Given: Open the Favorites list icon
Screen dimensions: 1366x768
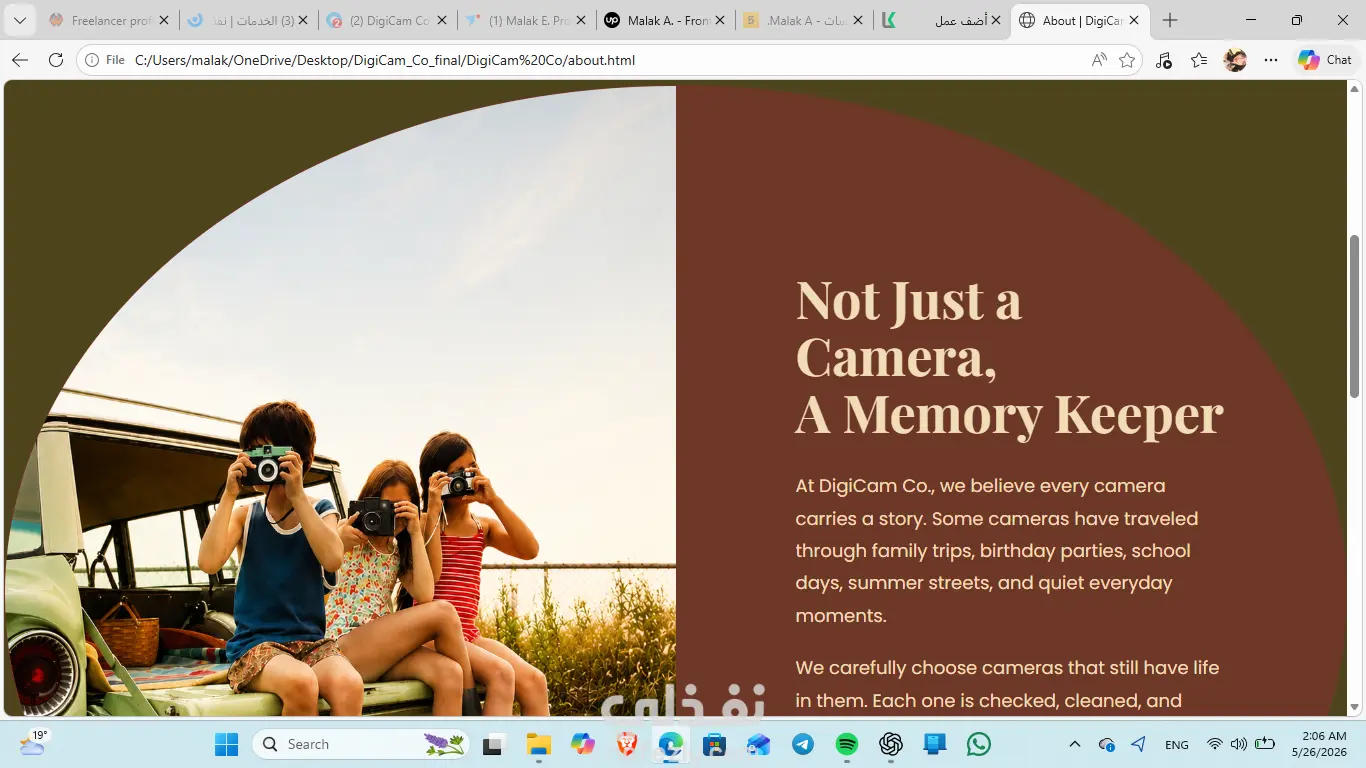Looking at the screenshot, I should (1199, 60).
